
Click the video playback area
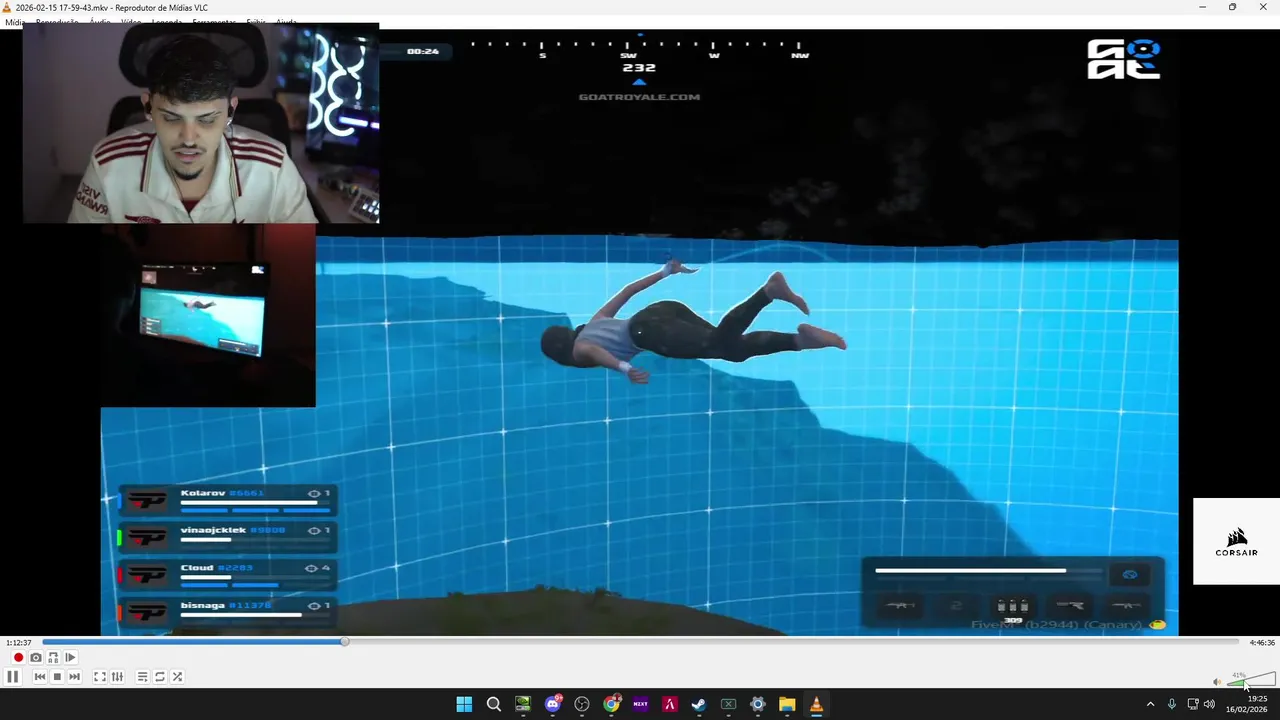click(x=640, y=332)
